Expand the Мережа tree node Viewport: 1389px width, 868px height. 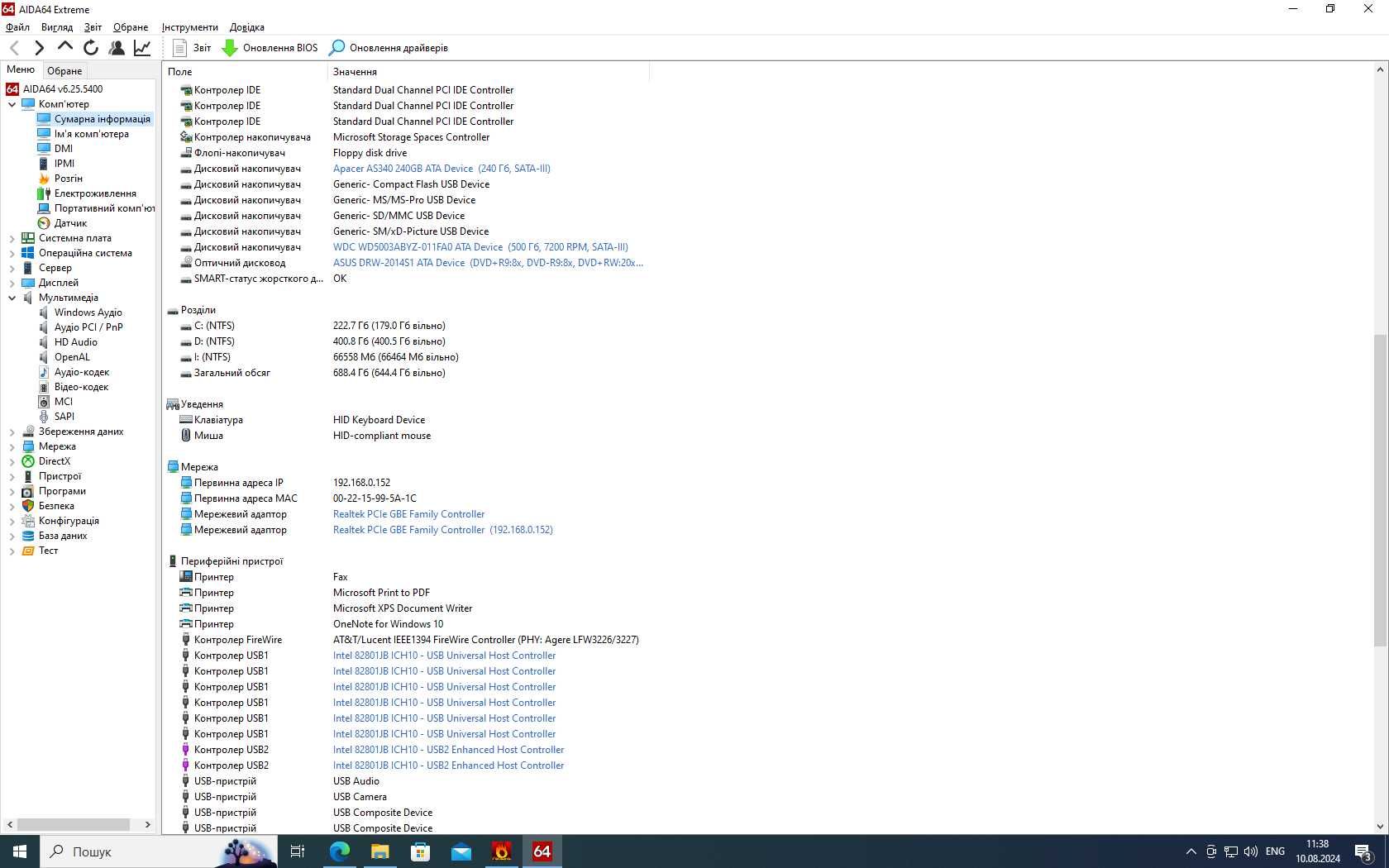point(12,446)
